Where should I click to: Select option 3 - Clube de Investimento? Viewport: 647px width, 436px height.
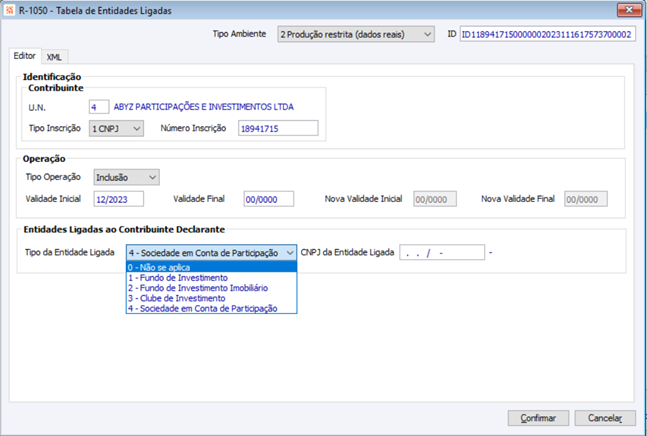(211, 298)
